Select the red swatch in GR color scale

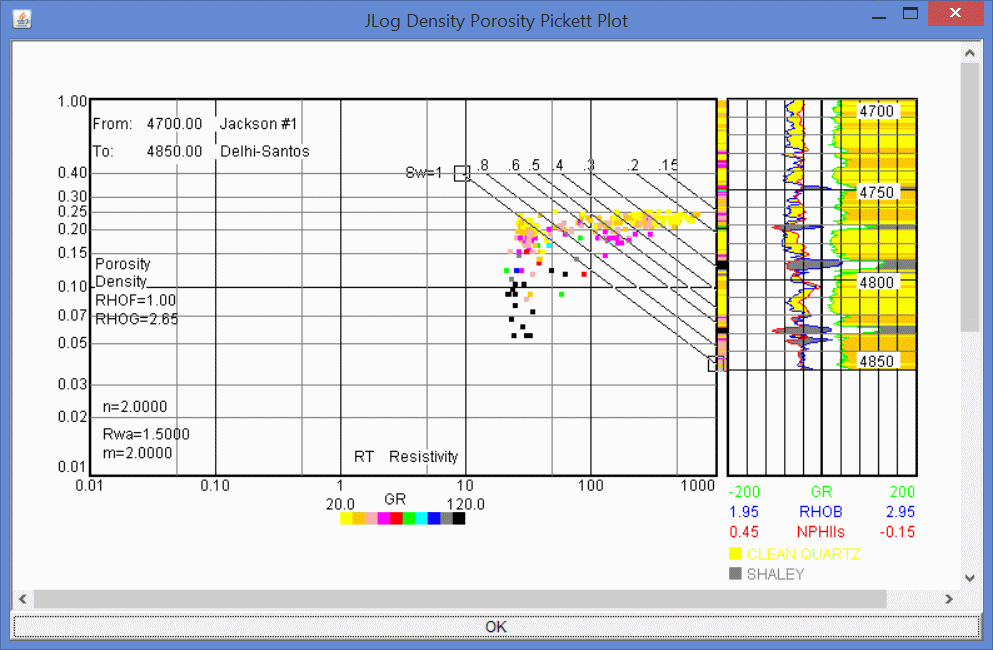(396, 518)
